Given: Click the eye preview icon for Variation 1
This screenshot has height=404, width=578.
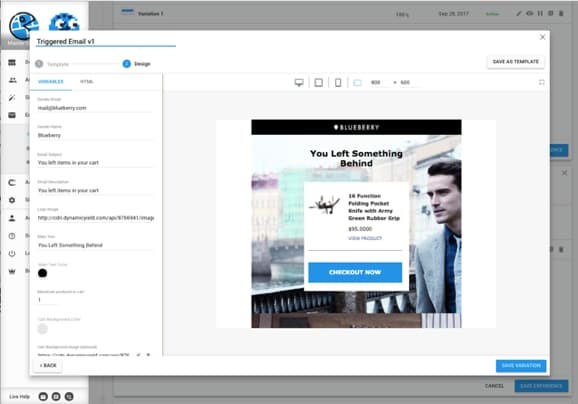Looking at the screenshot, I should pos(529,13).
